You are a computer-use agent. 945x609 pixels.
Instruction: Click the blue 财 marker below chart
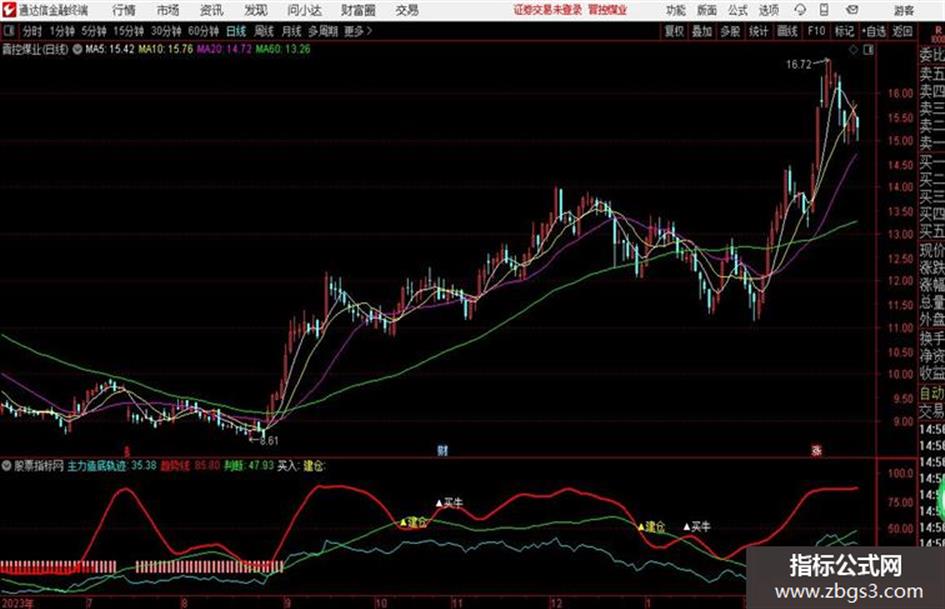pyautogui.click(x=442, y=450)
